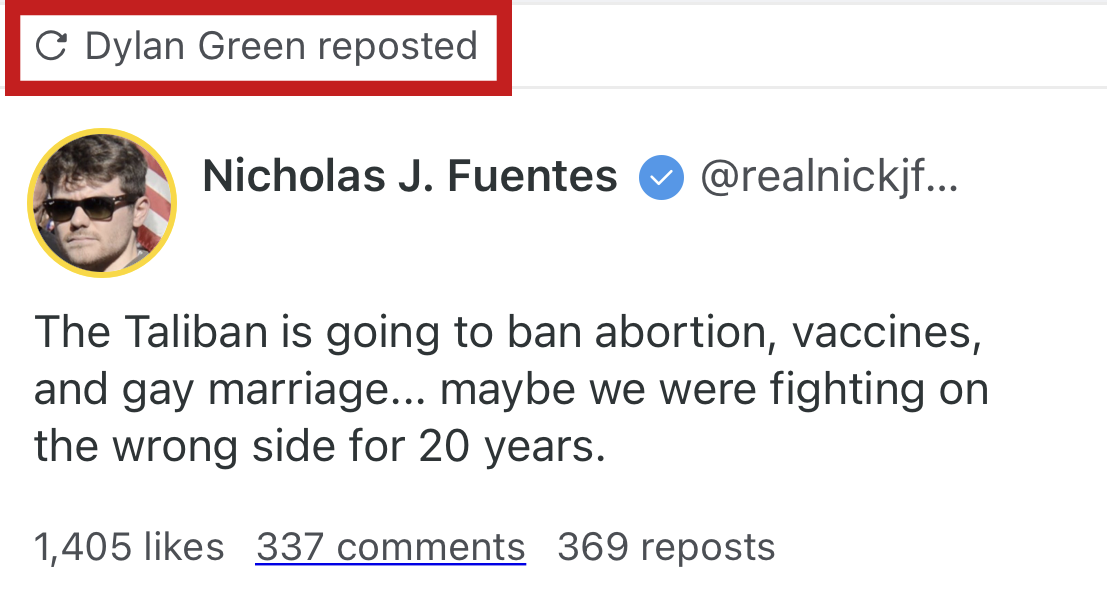Open Nicholas J. Fuentes display name
Screen dimensions: 1107x593
[410, 177]
